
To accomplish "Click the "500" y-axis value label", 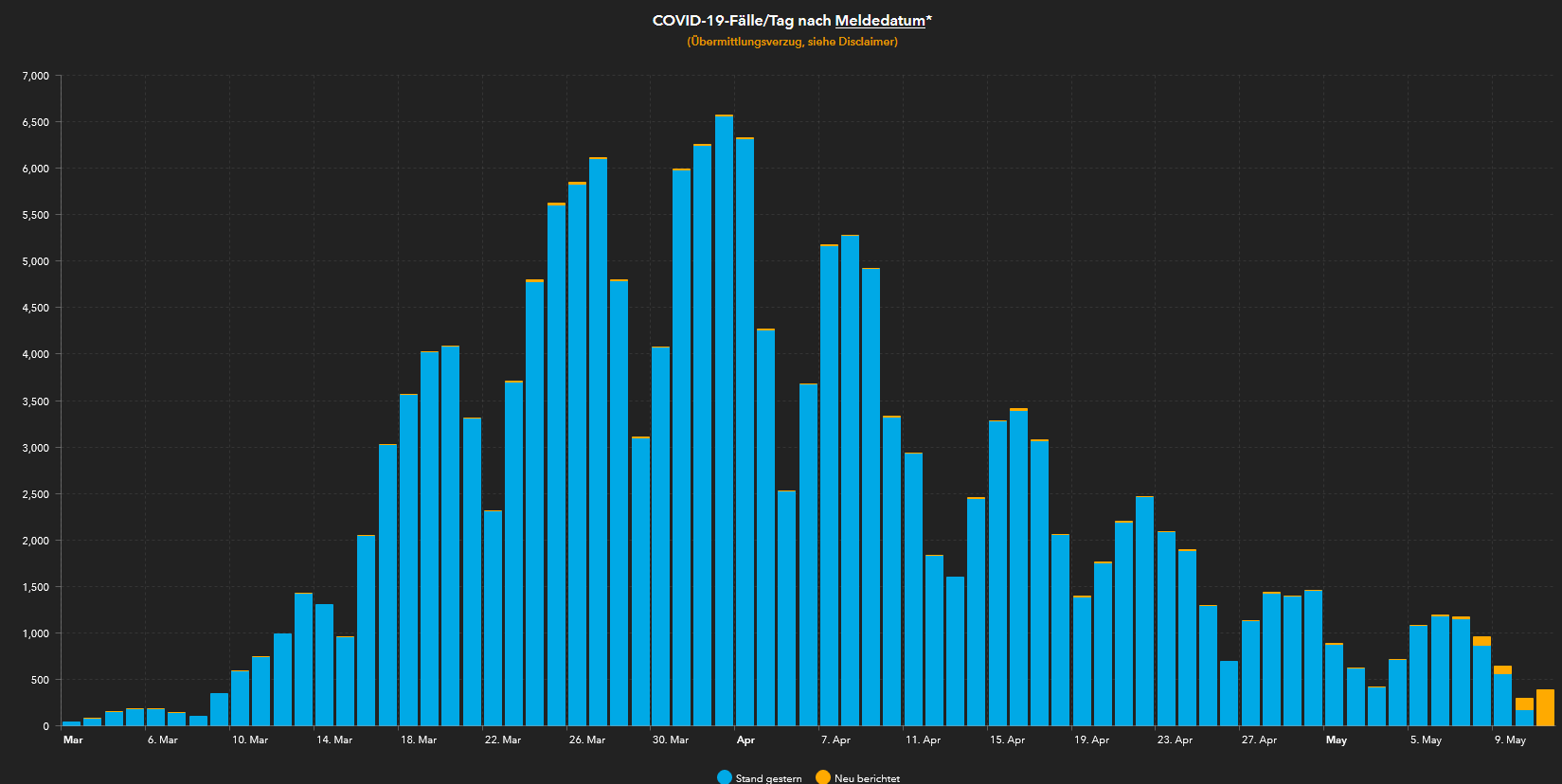I will pyautogui.click(x=40, y=680).
